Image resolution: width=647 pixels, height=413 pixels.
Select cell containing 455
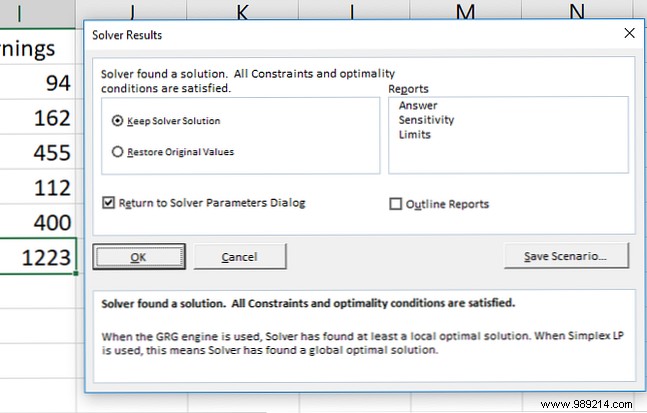tap(38, 151)
